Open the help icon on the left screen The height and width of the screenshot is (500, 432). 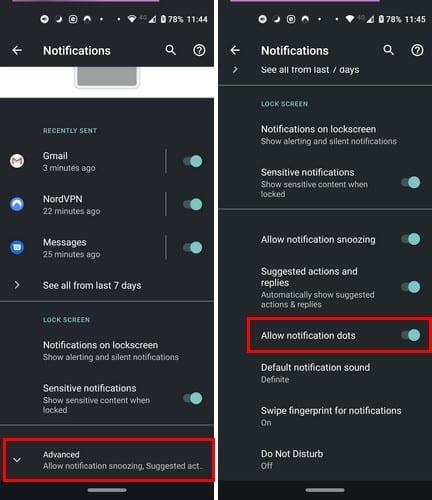199,50
